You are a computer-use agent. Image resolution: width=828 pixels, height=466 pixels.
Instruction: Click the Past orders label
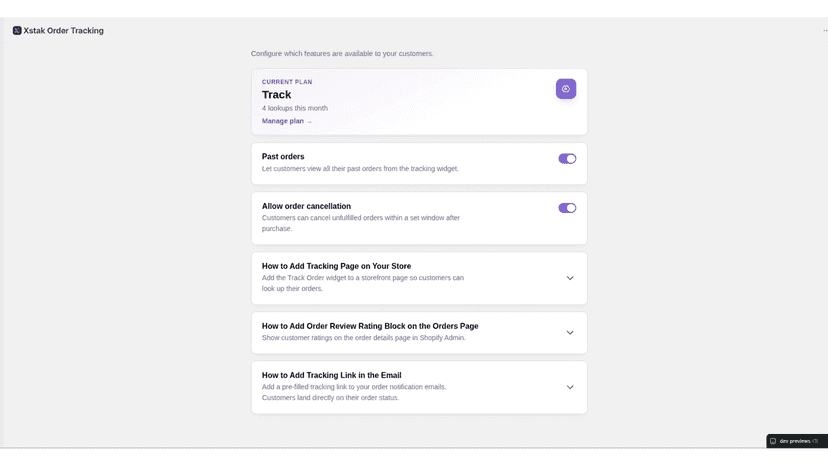click(x=283, y=156)
